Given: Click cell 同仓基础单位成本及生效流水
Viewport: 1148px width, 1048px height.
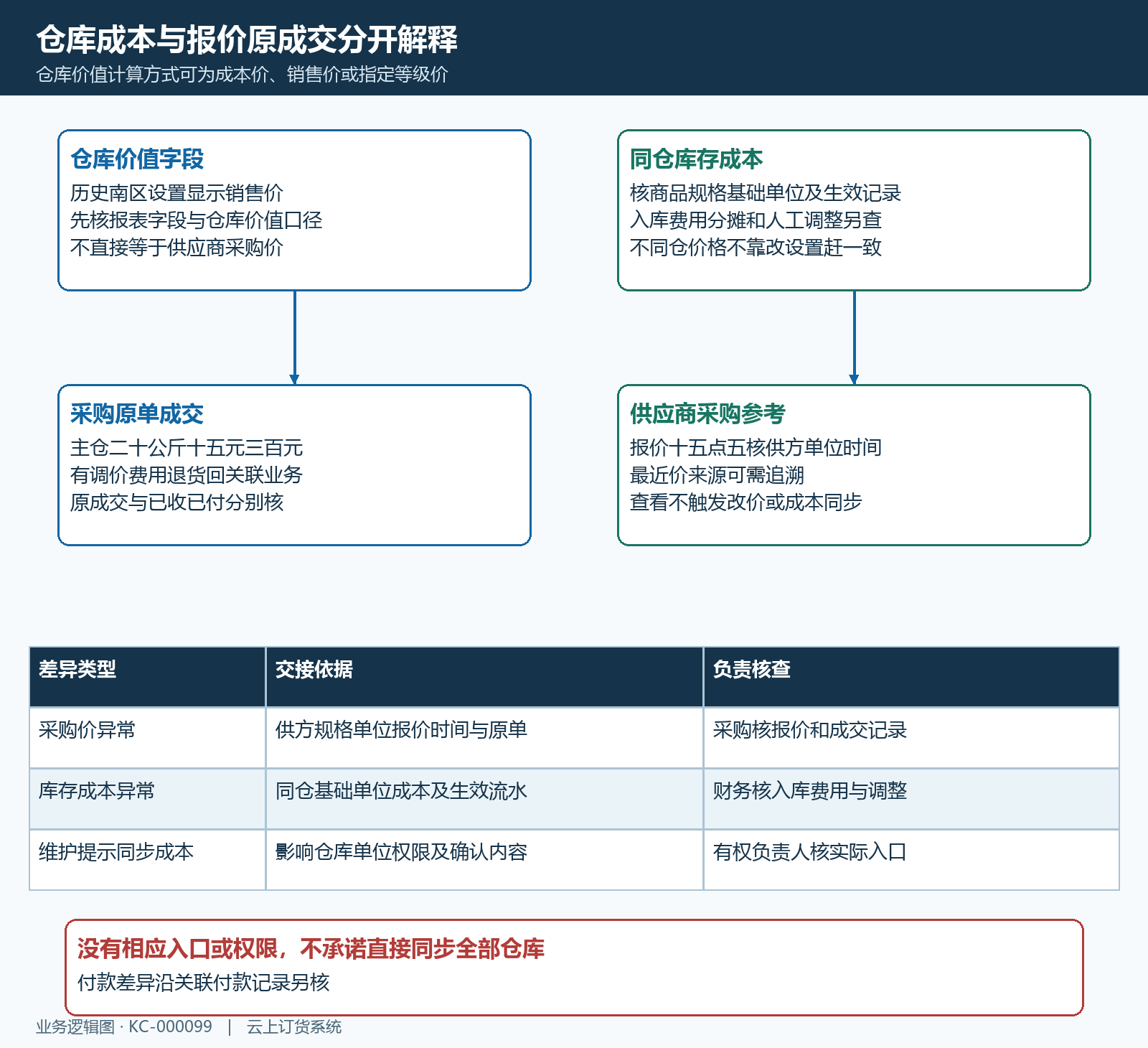Looking at the screenshot, I should pos(484,799).
